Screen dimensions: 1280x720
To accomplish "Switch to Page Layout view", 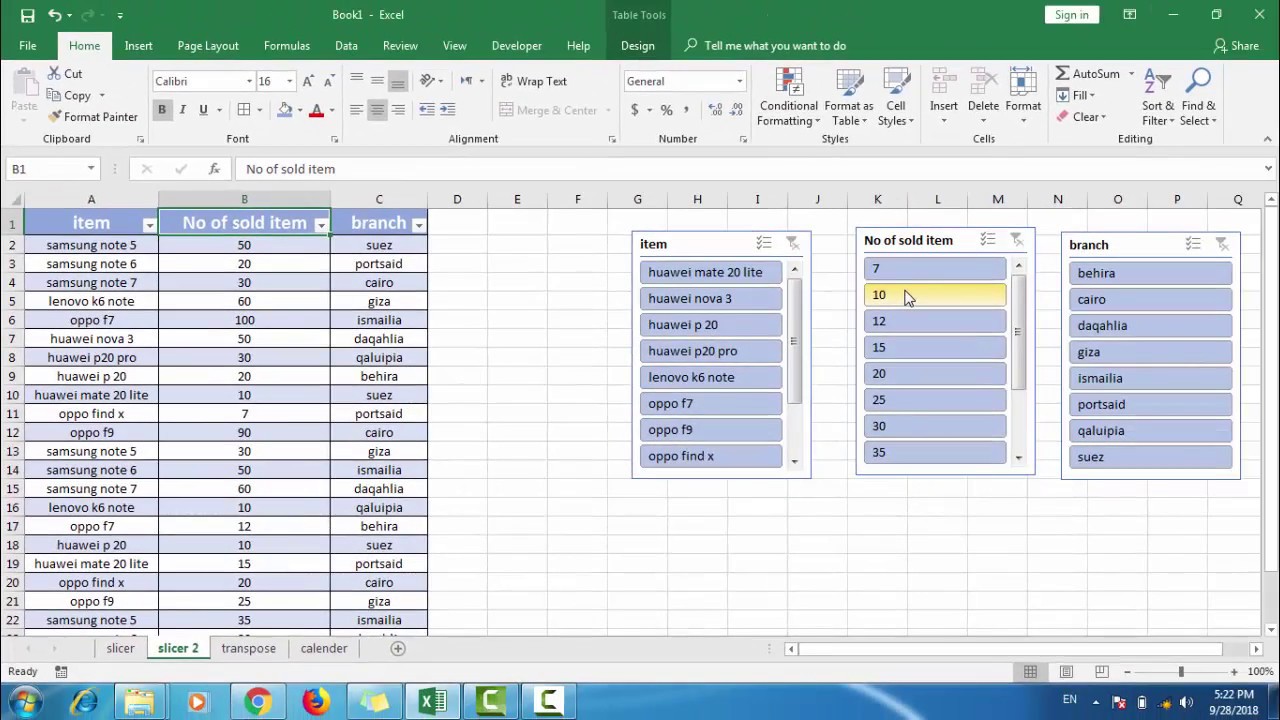I will tap(1066, 672).
